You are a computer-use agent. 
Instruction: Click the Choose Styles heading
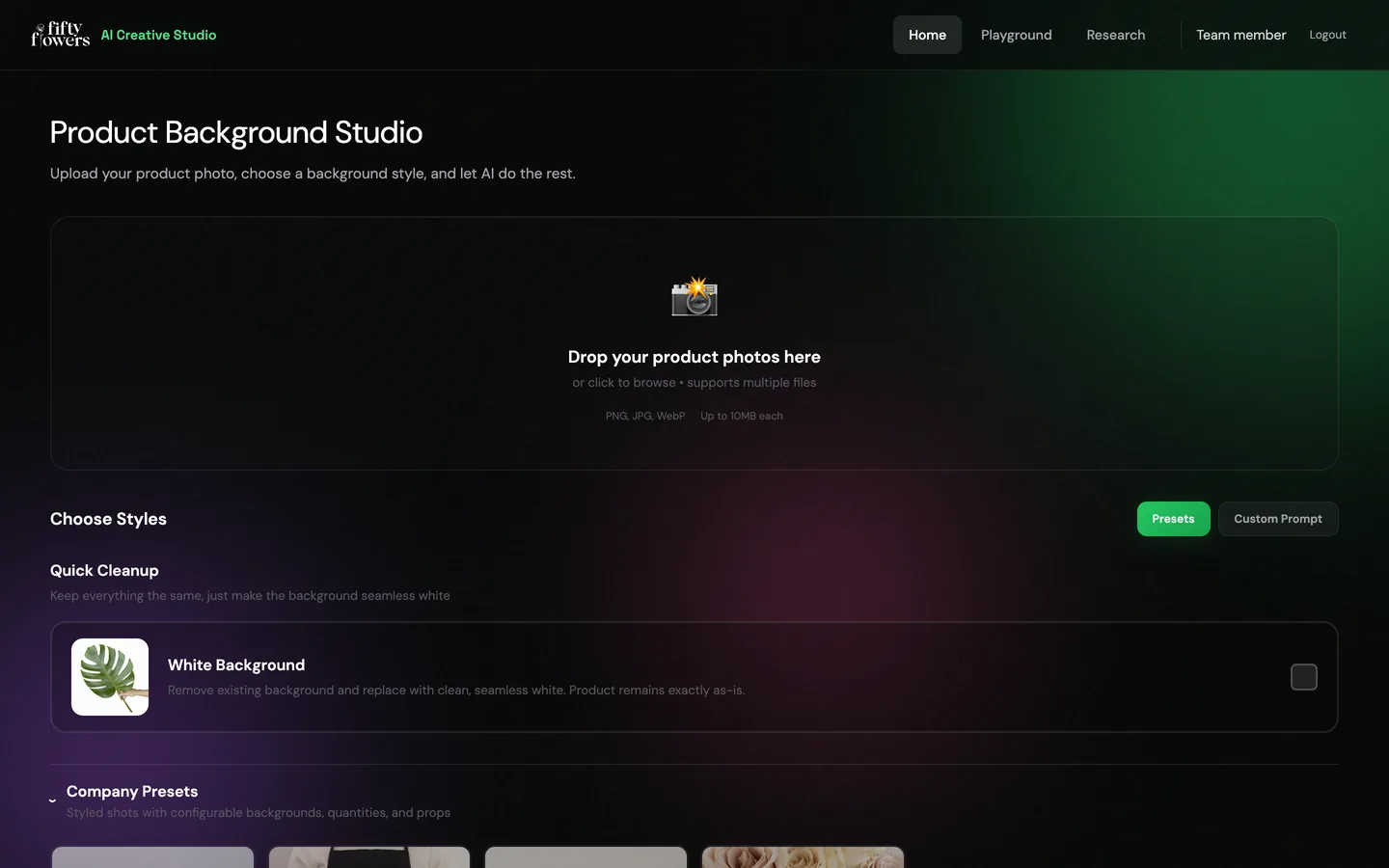coord(108,519)
